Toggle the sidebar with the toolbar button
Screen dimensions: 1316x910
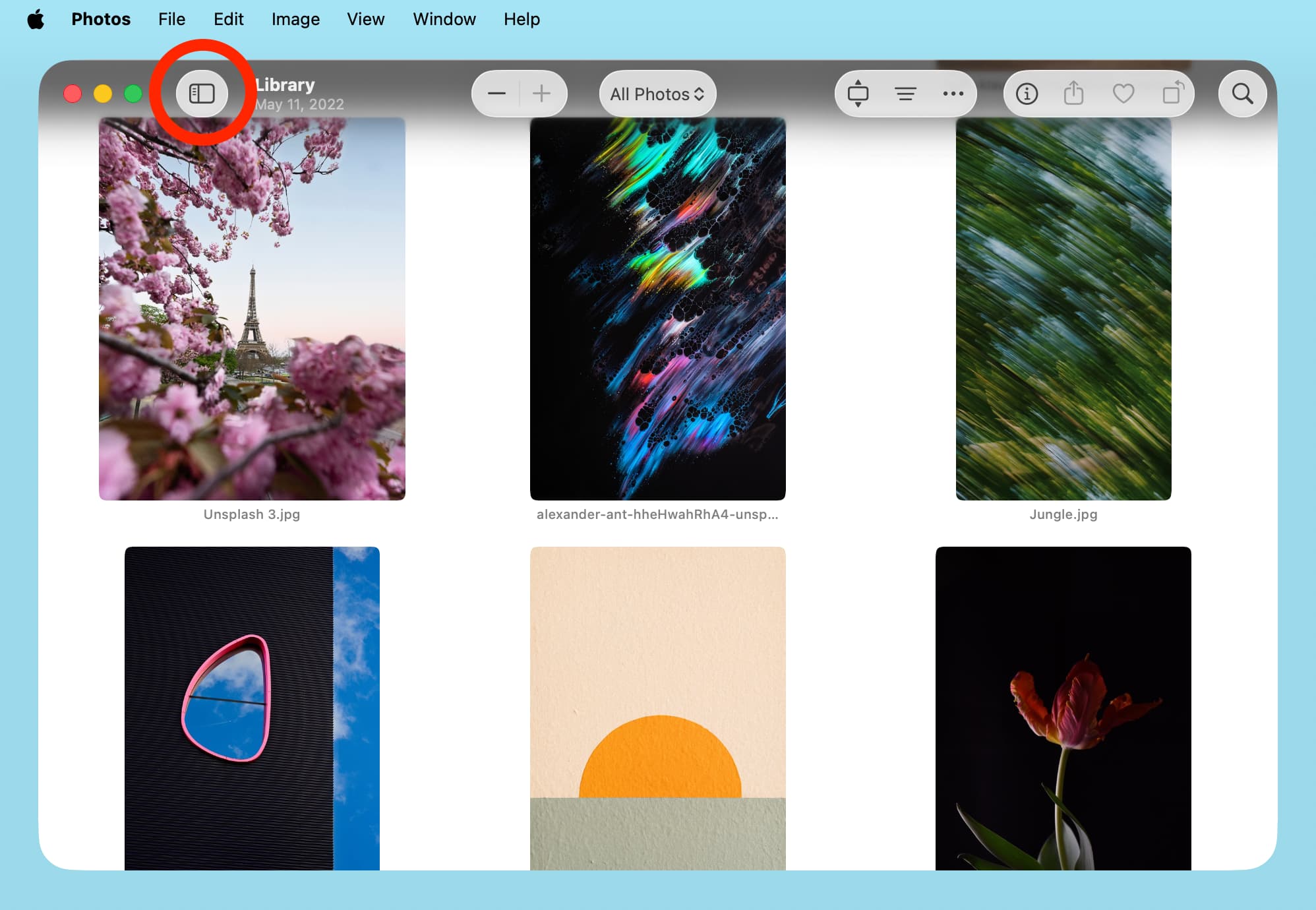pos(202,94)
